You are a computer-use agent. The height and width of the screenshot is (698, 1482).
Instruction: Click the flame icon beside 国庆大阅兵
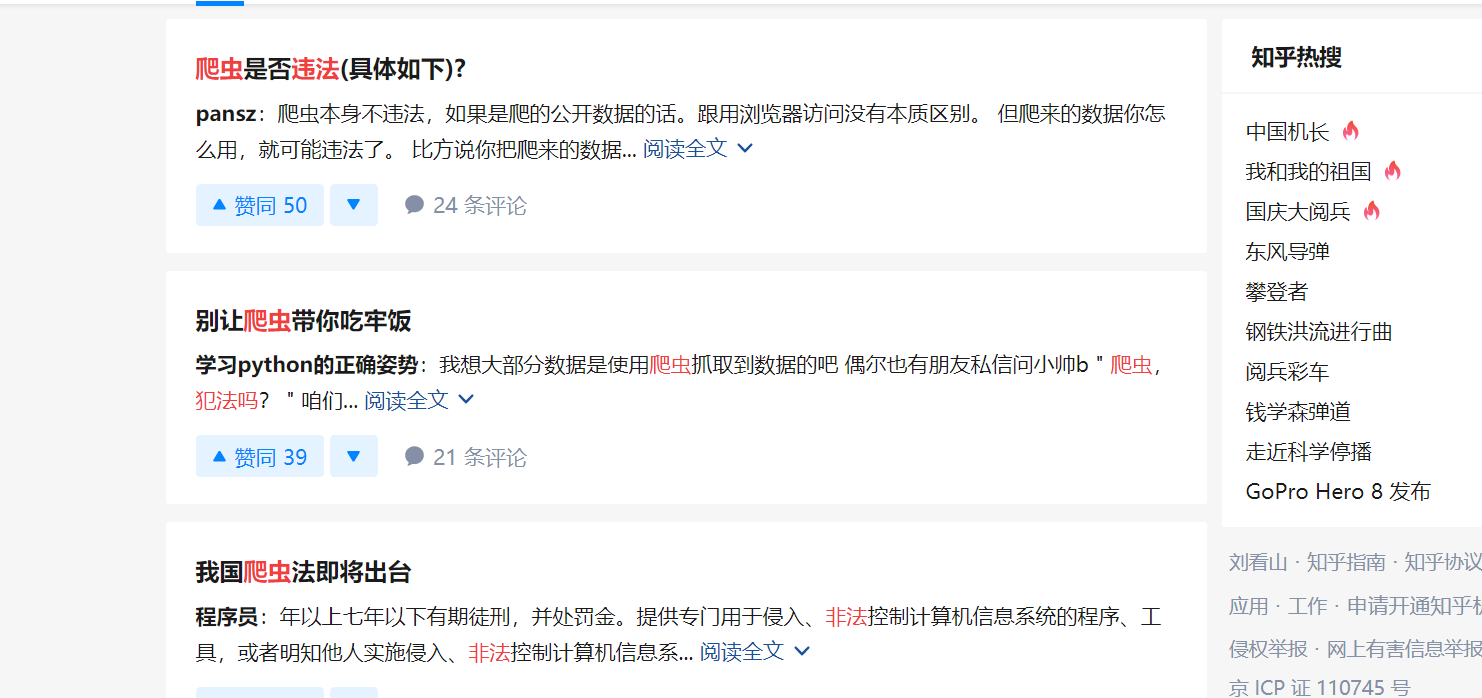coord(1372,210)
